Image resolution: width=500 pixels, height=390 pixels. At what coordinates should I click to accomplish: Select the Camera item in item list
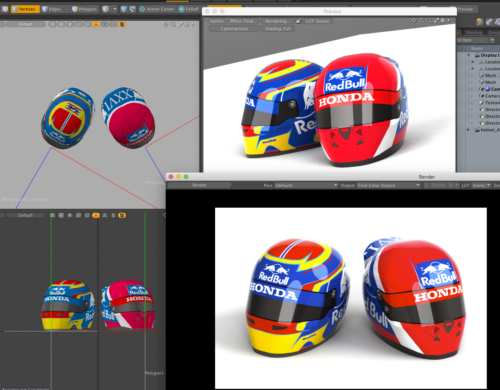[x=492, y=96]
